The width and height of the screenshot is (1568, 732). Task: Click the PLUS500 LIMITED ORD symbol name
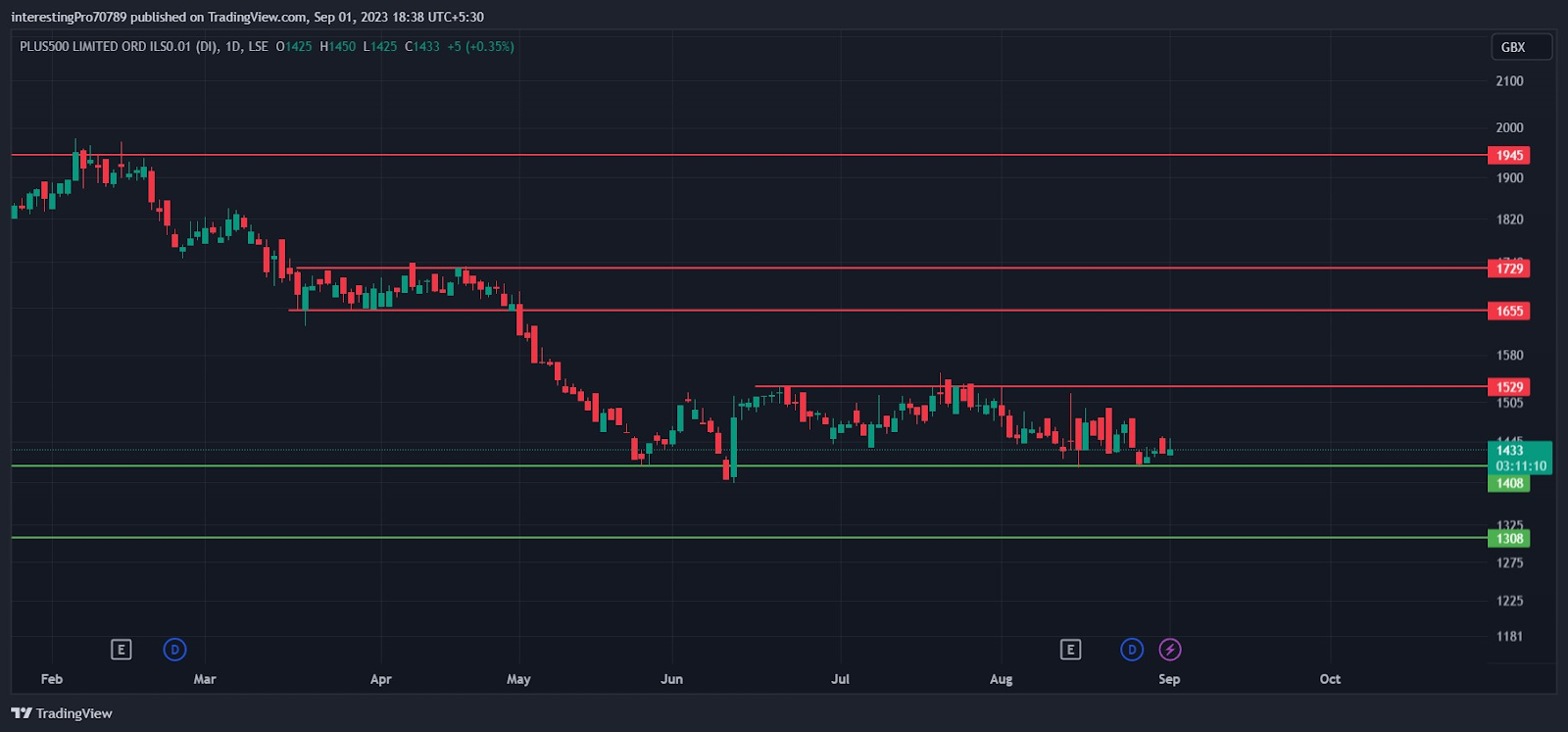pos(119,46)
